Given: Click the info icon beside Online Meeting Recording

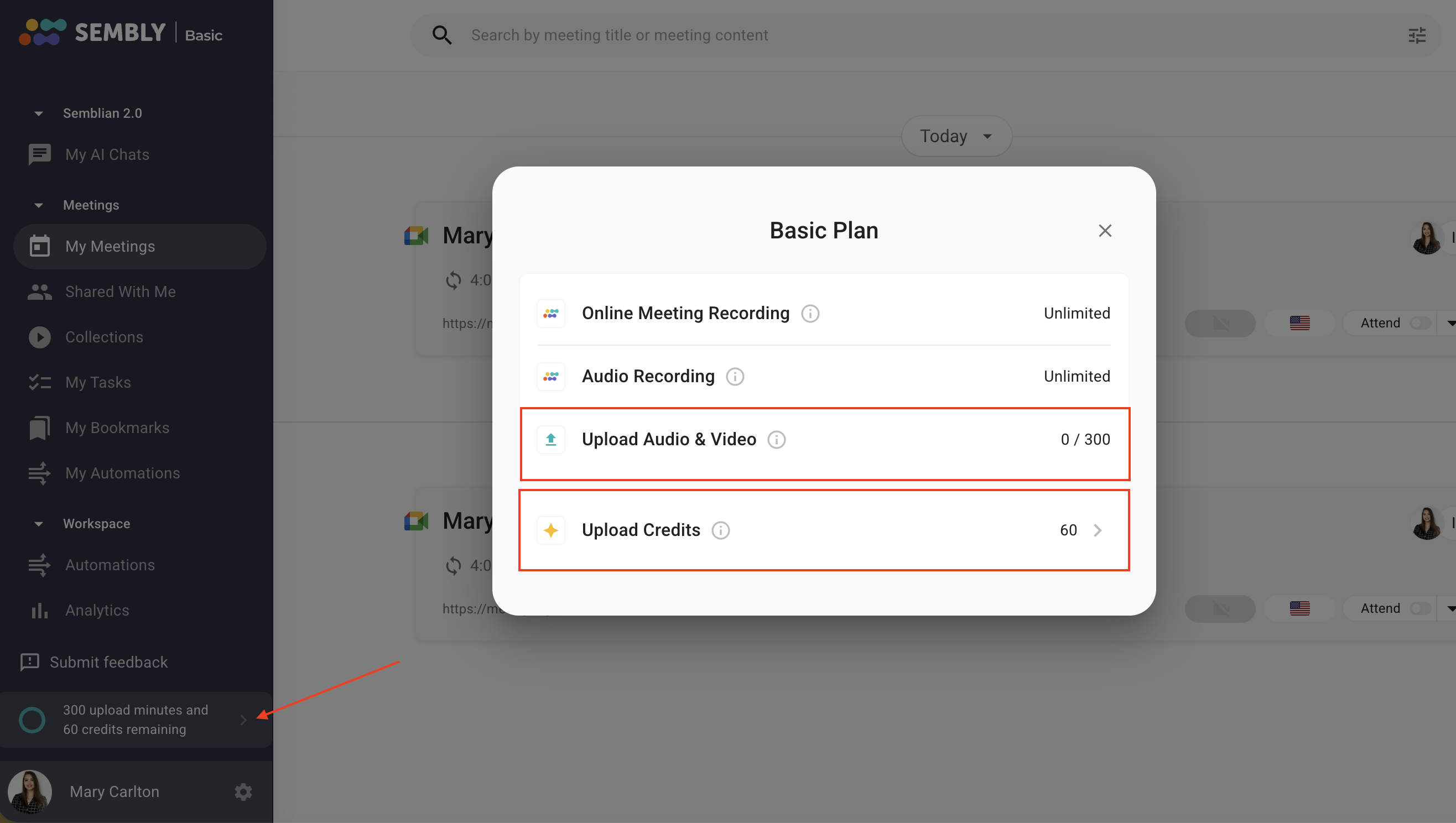Looking at the screenshot, I should coord(810,313).
